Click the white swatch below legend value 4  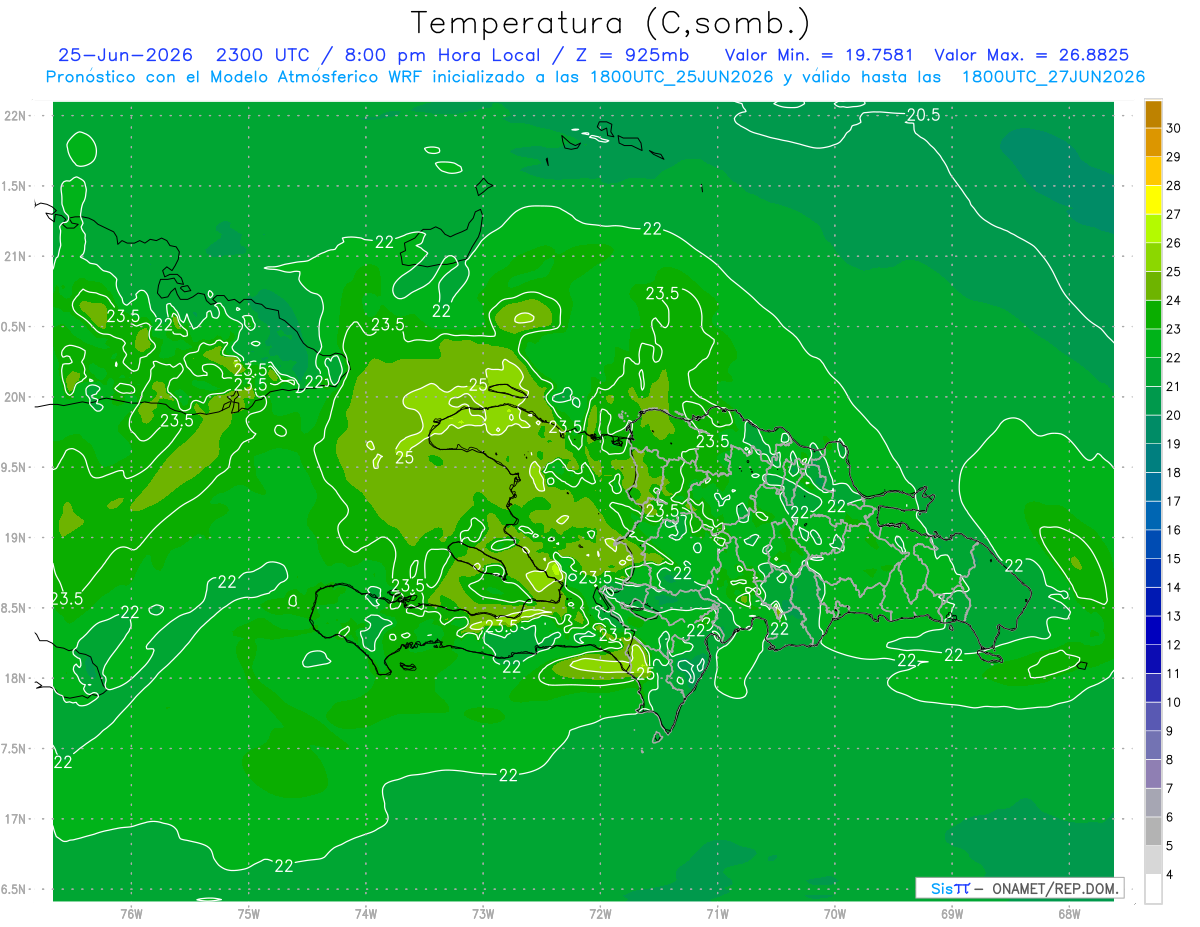pyautogui.click(x=1153, y=889)
